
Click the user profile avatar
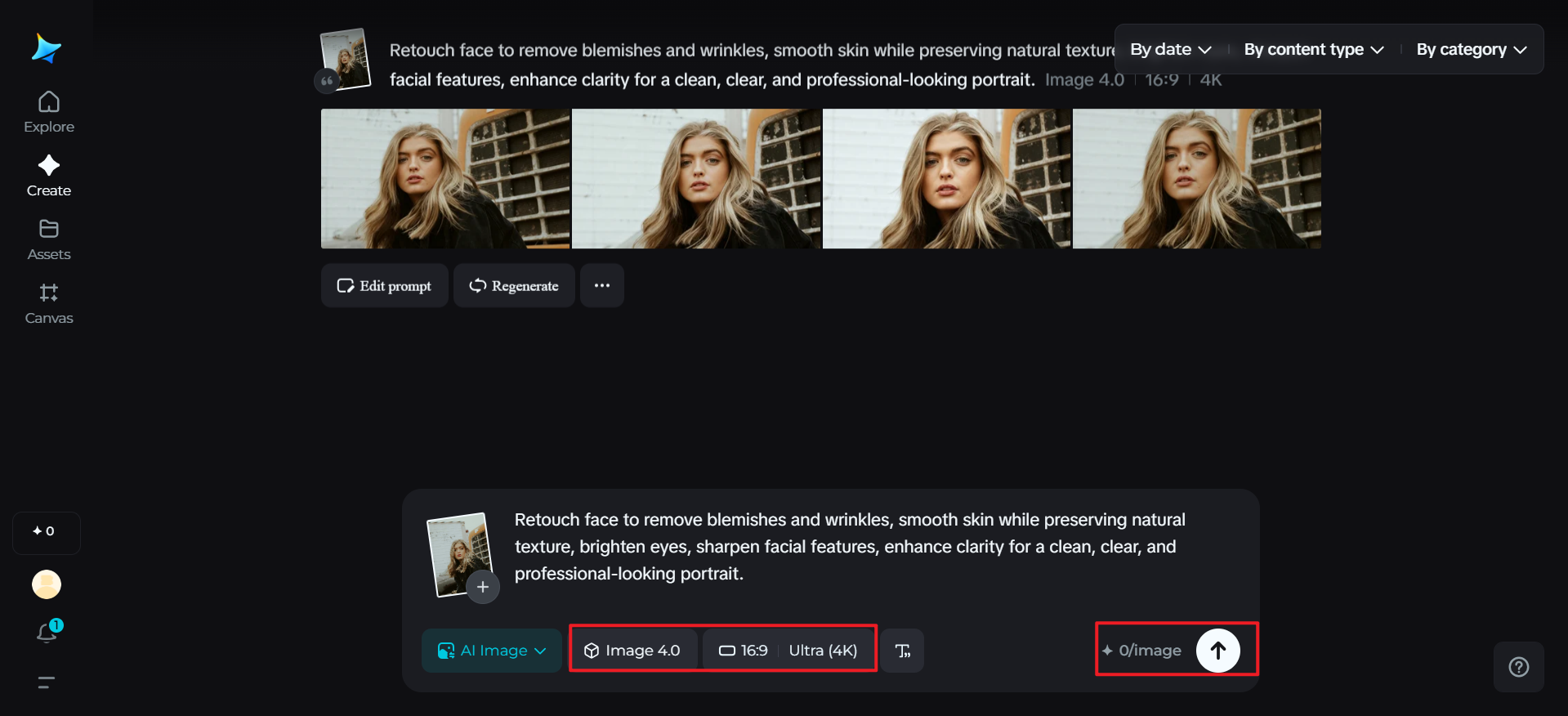47,584
